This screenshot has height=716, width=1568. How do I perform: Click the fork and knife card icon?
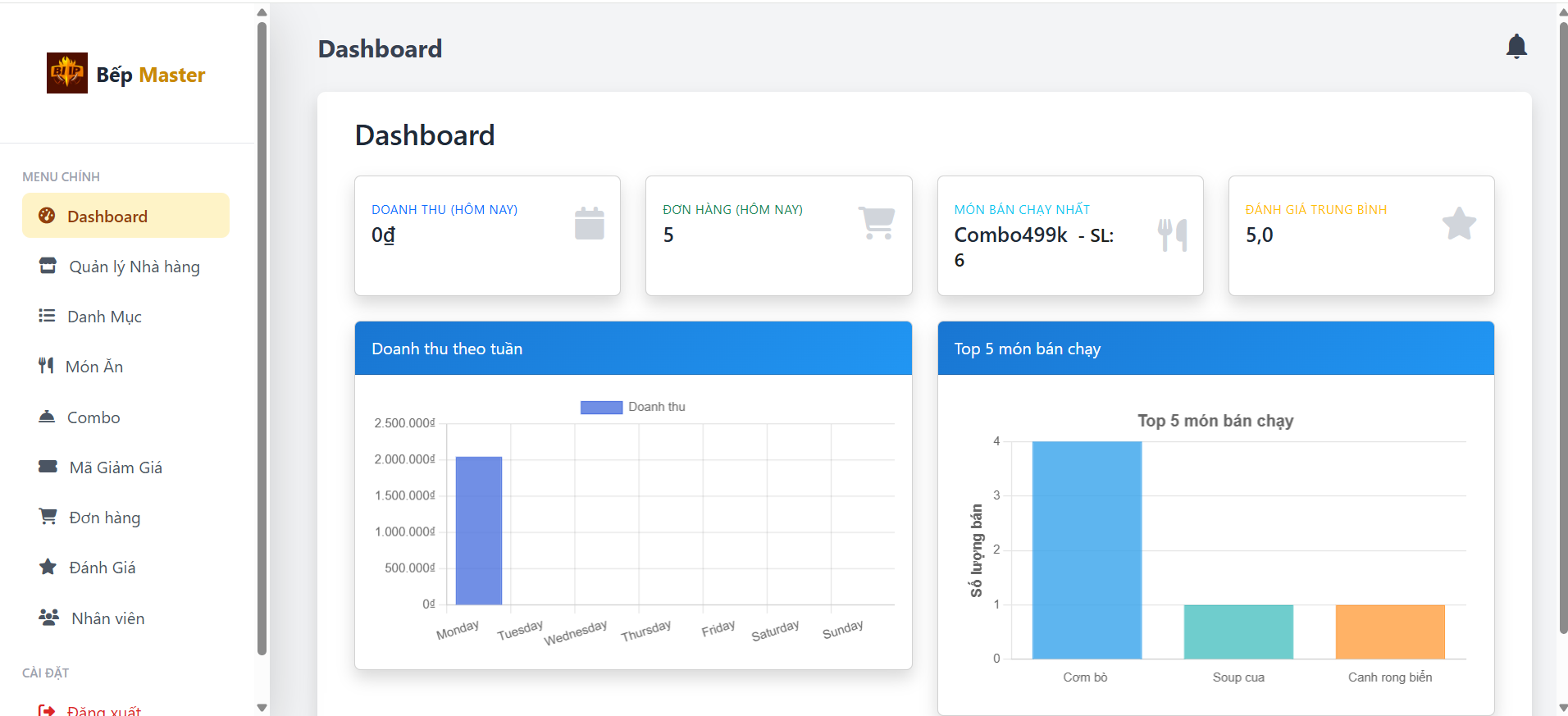click(1172, 235)
